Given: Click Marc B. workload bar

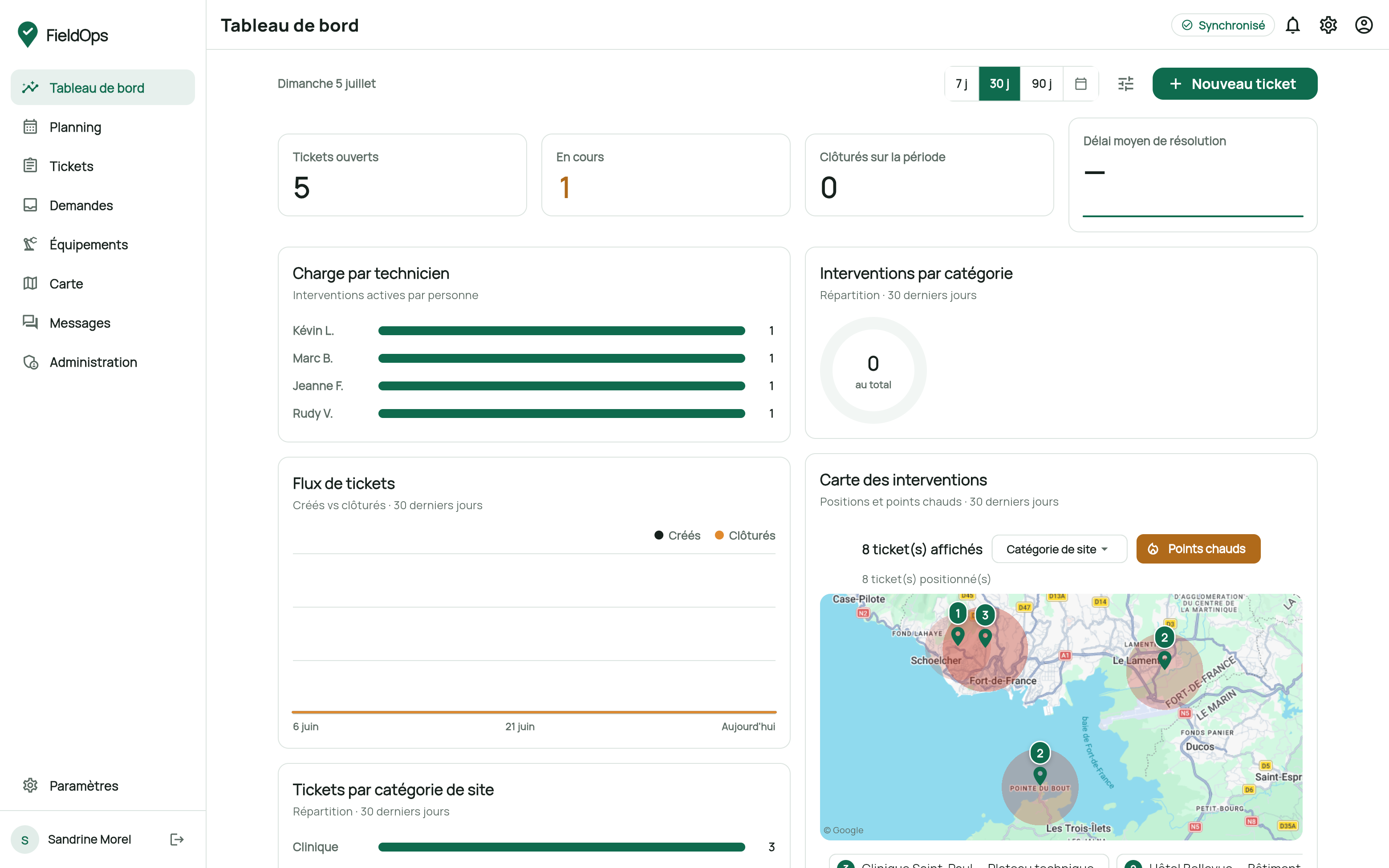Looking at the screenshot, I should coord(561,358).
